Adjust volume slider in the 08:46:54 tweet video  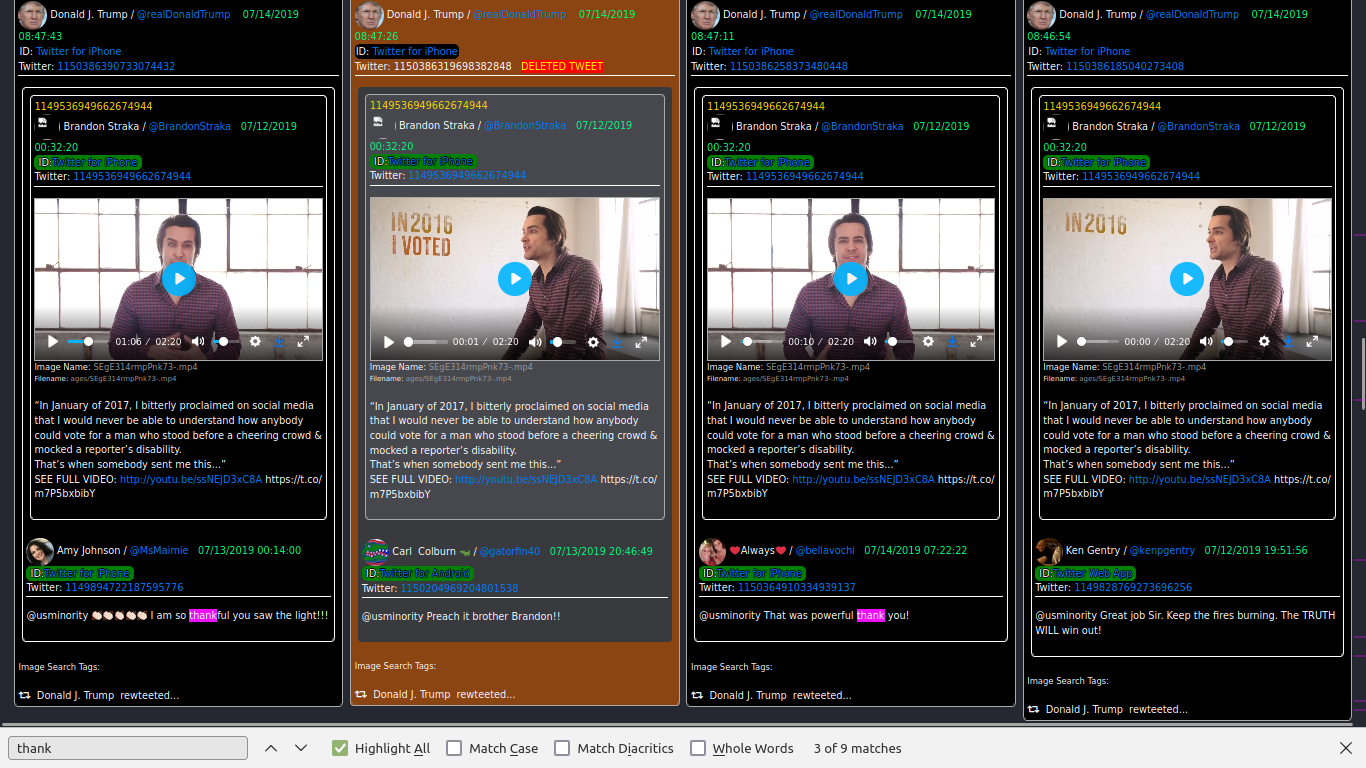pyautogui.click(x=1234, y=341)
